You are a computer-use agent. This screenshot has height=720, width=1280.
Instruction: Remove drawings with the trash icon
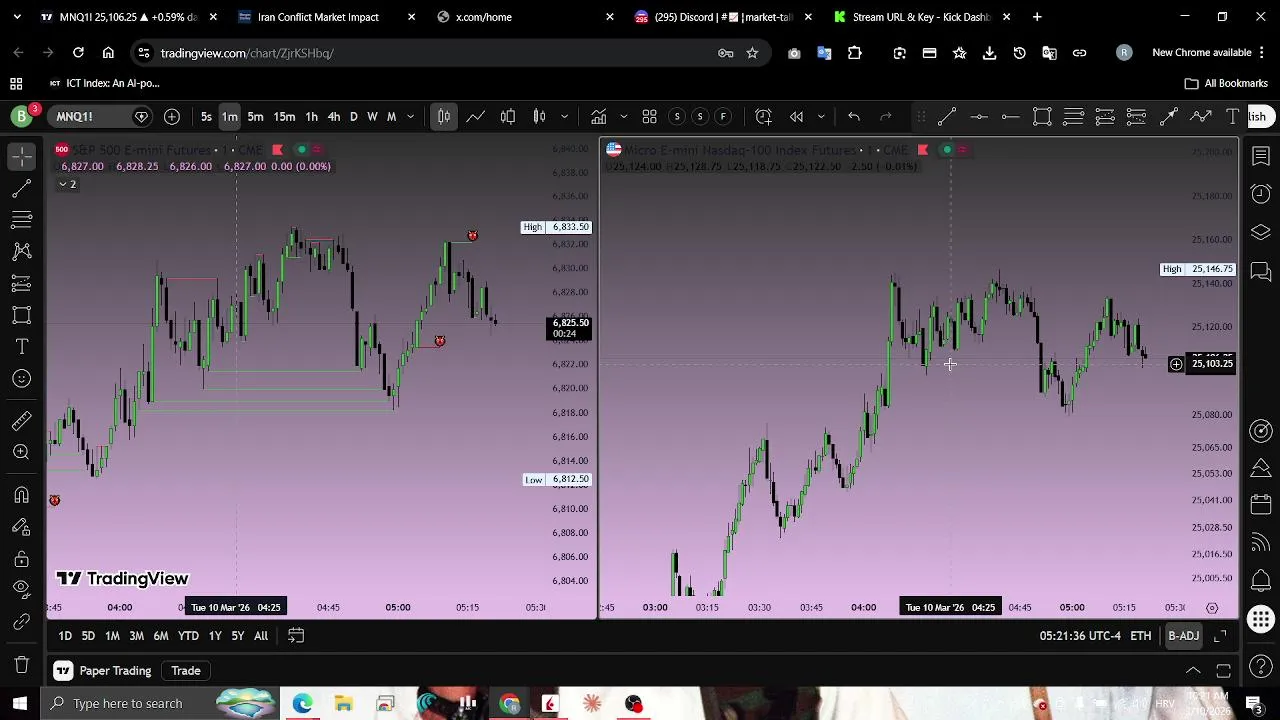pos(22,665)
